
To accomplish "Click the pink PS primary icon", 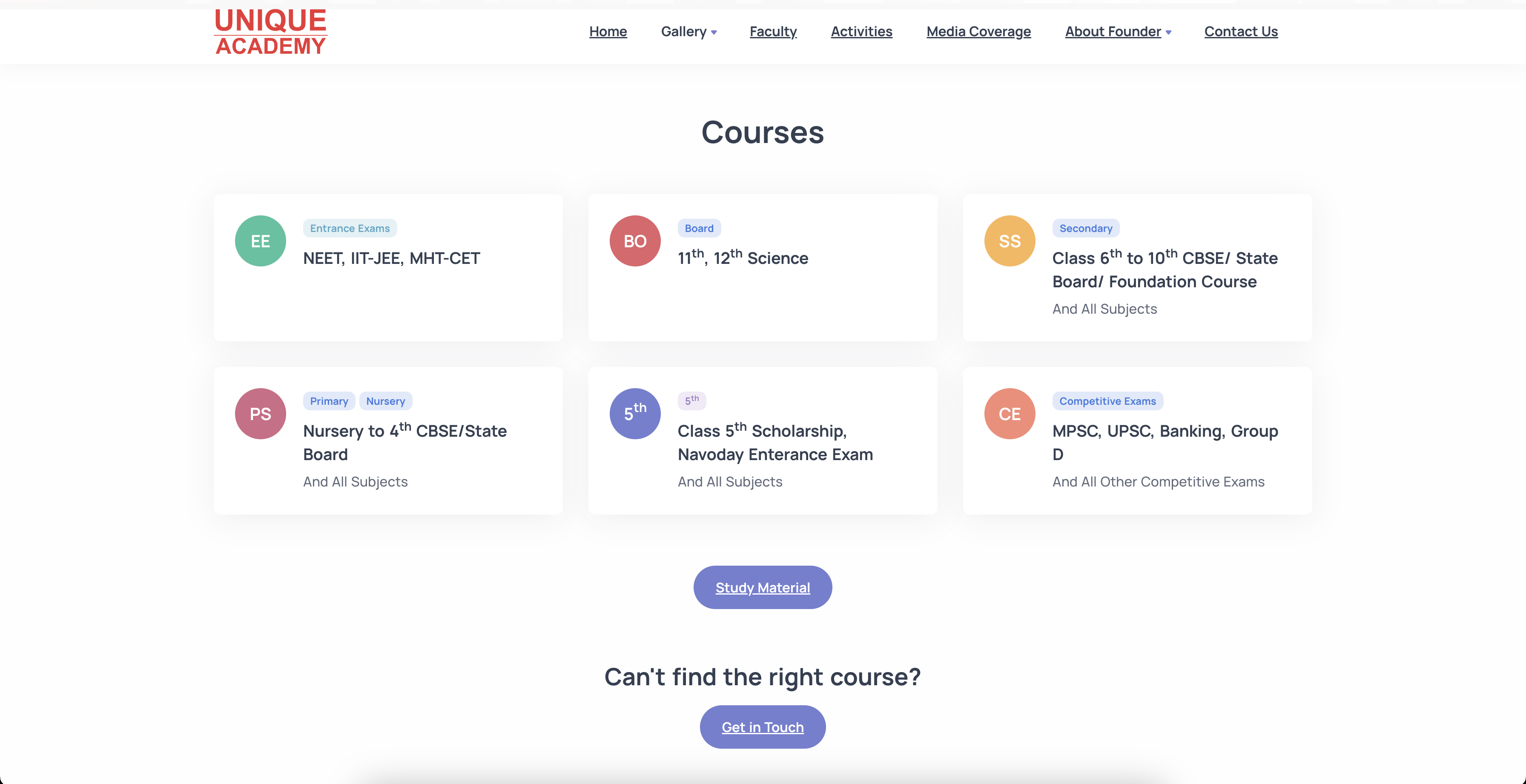I will point(260,414).
